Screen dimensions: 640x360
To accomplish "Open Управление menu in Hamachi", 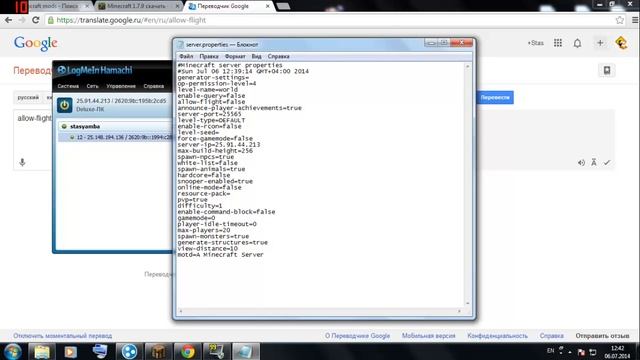I will tap(121, 86).
